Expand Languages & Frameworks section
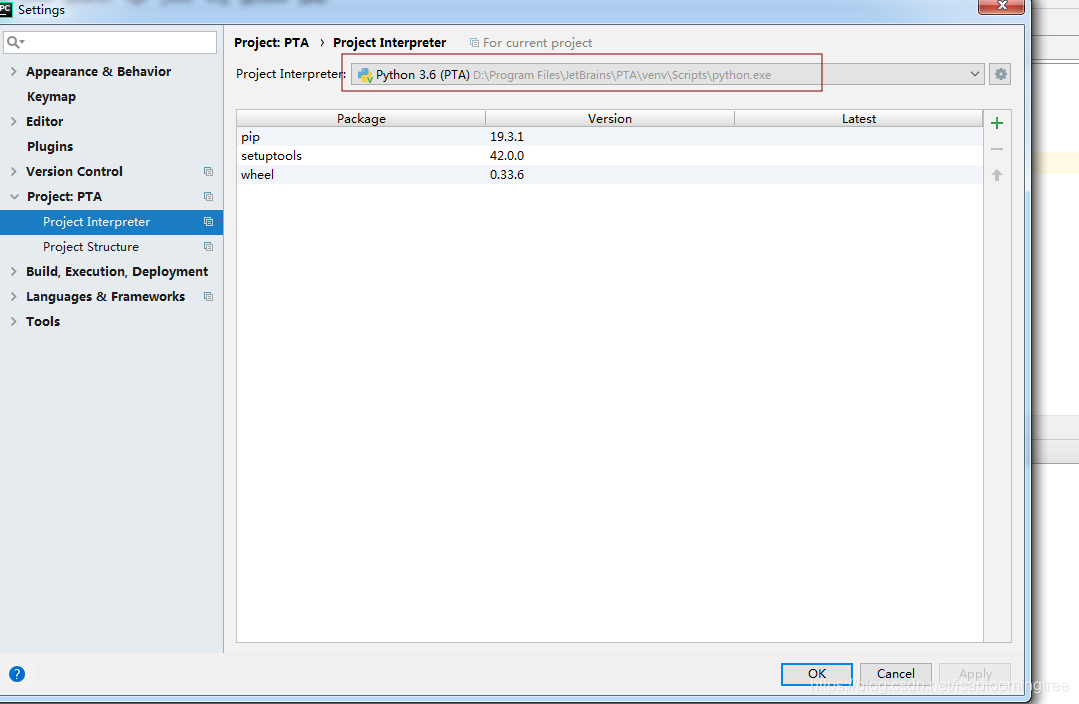The image size is (1079, 704). pyautogui.click(x=13, y=297)
